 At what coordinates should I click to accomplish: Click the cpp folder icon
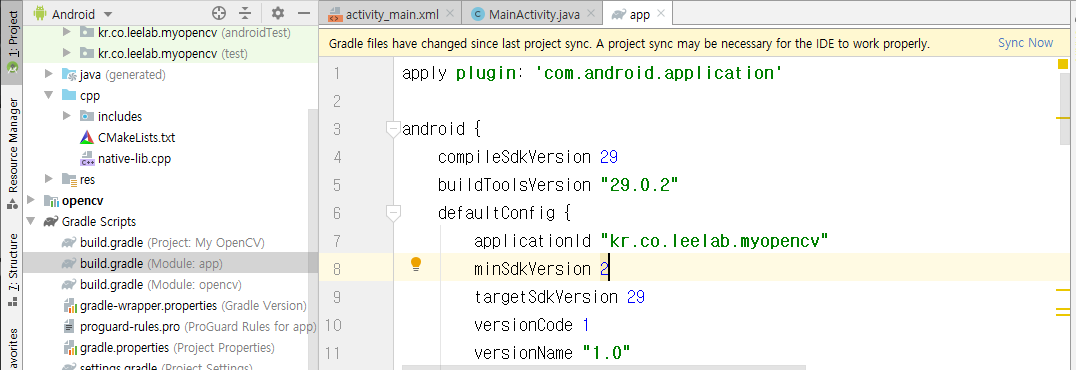69,95
